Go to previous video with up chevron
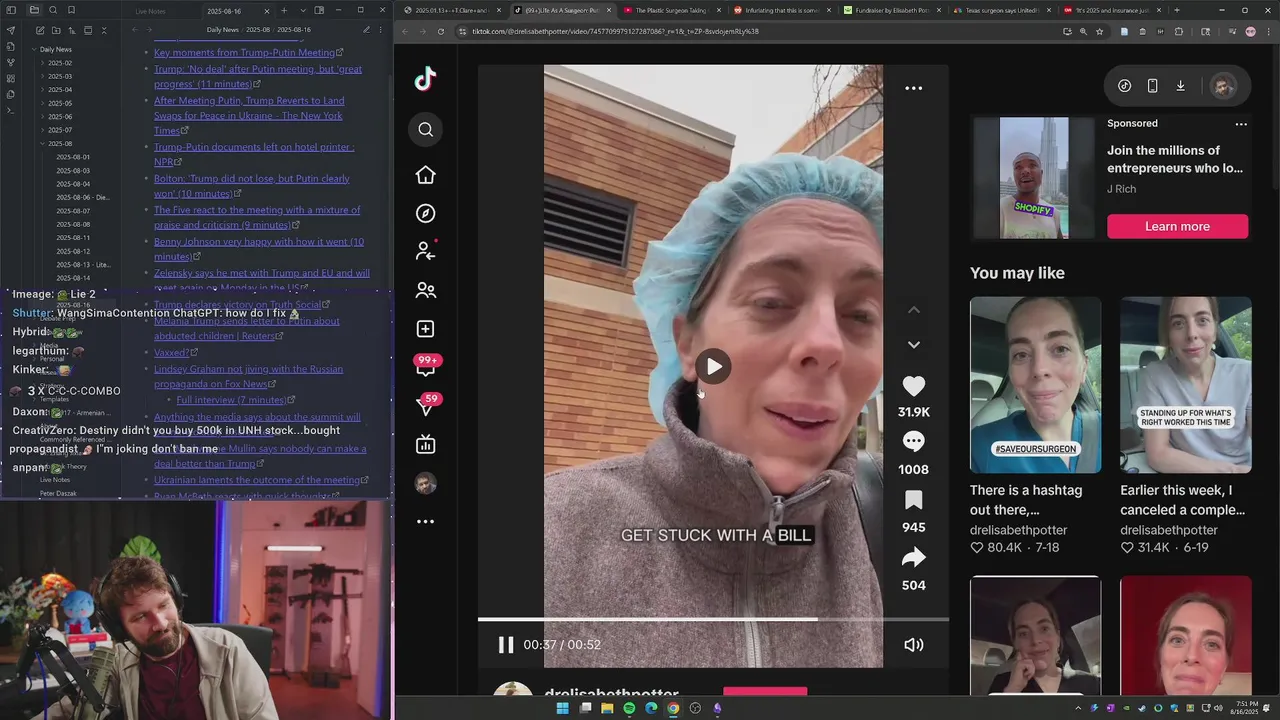This screenshot has width=1280, height=720. pos(913,310)
